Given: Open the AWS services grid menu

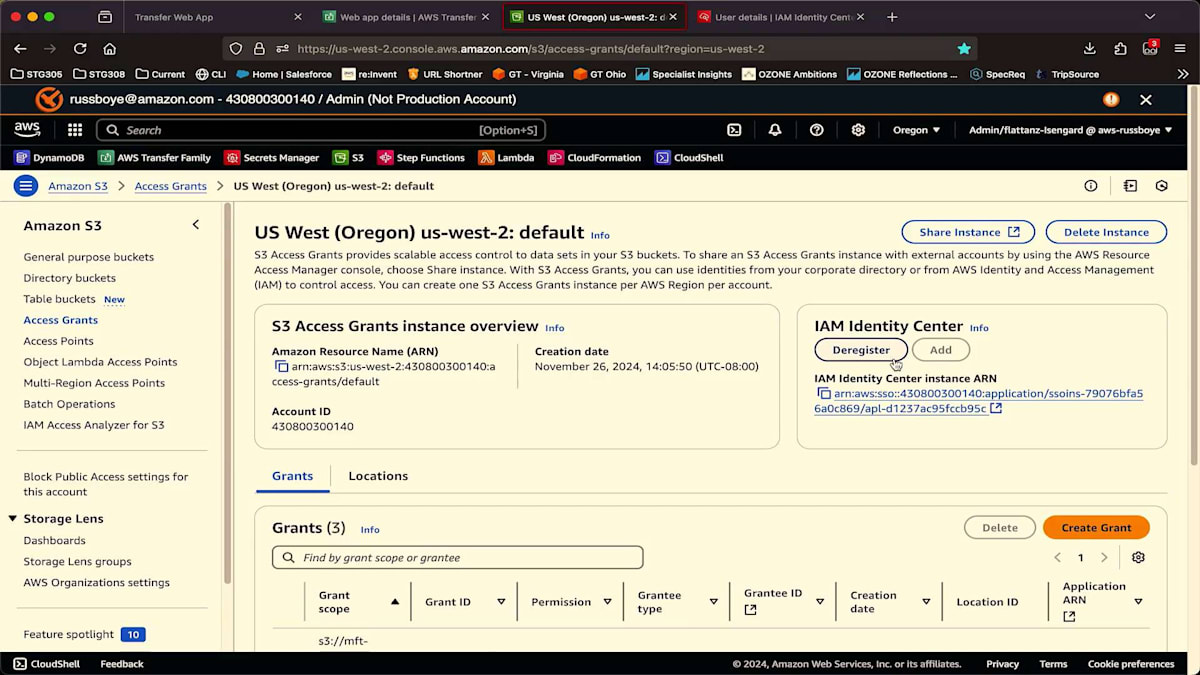Looking at the screenshot, I should click(x=75, y=130).
